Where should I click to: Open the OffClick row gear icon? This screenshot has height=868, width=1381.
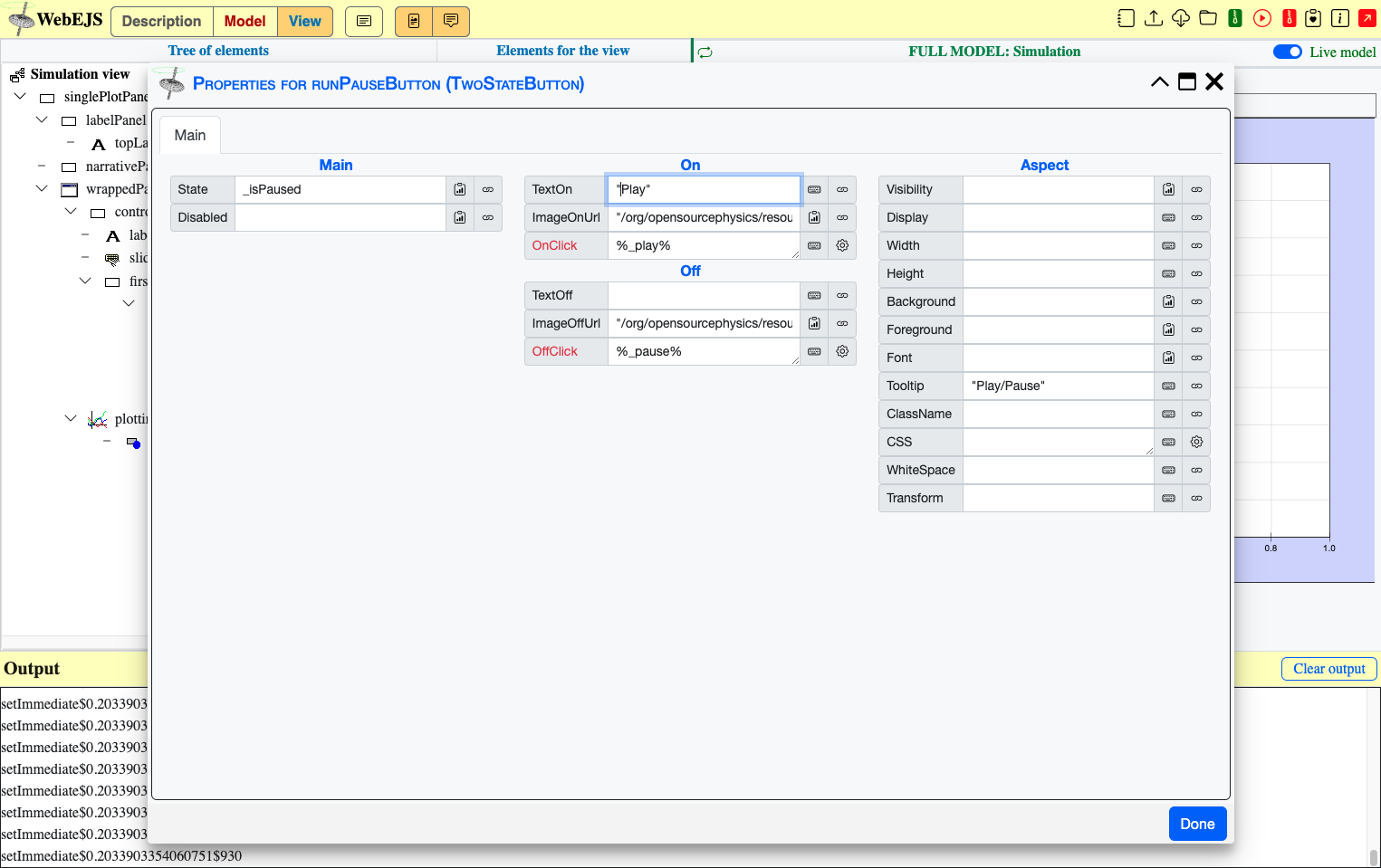point(842,351)
